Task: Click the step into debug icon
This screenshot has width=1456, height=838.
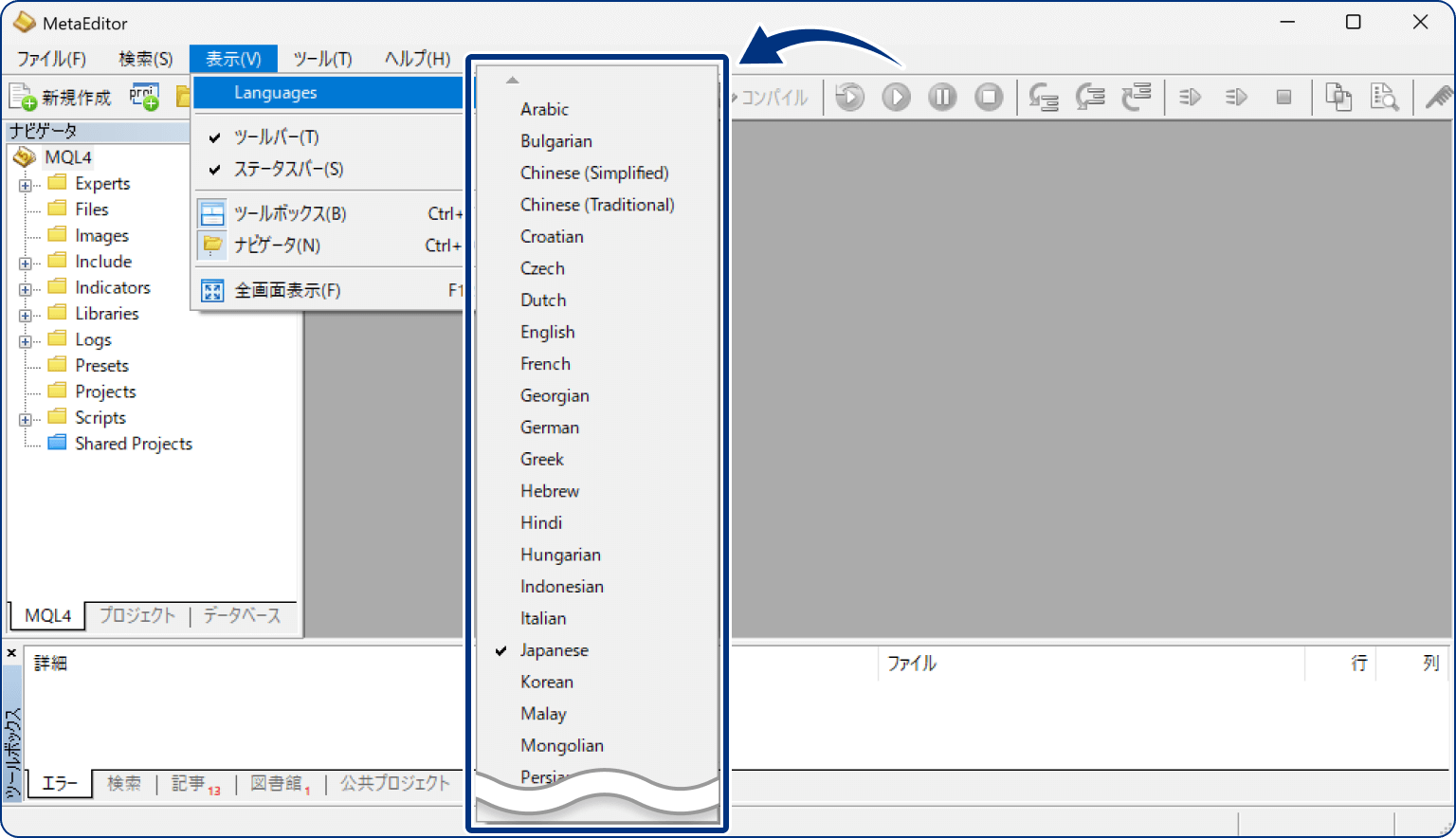Action: click(1044, 97)
